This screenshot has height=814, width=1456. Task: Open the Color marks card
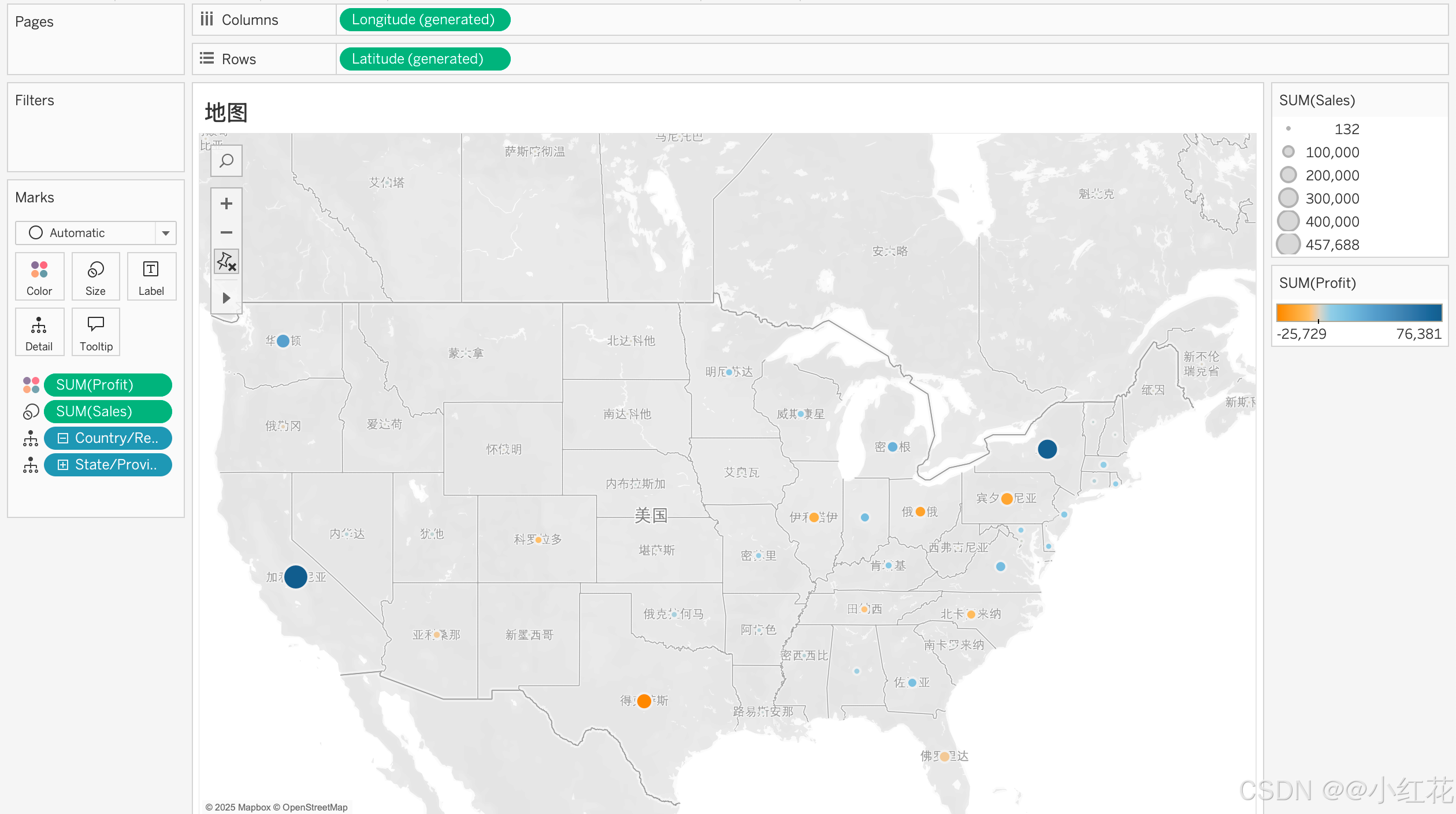pyautogui.click(x=39, y=277)
